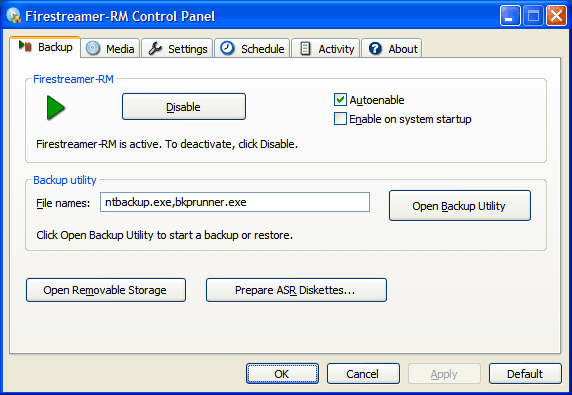Image resolution: width=572 pixels, height=395 pixels.
Task: Open the Schedule tab
Action: [x=252, y=49]
